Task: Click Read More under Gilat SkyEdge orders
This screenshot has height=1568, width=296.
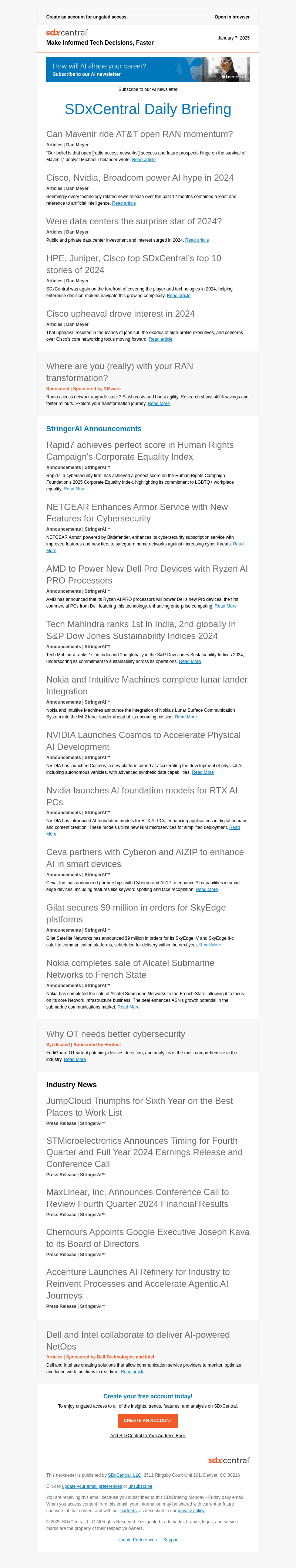Action: (x=210, y=945)
